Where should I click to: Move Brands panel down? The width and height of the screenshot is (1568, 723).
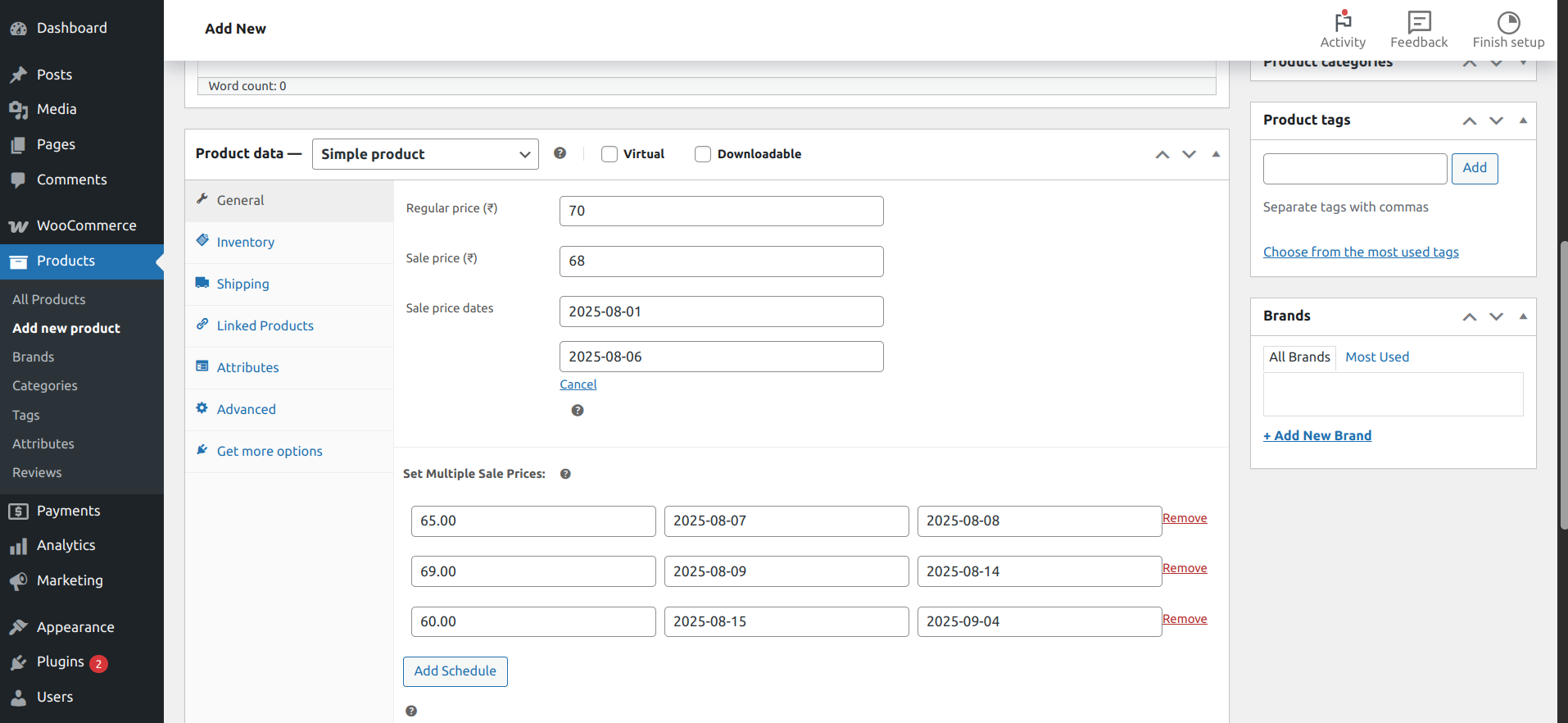tap(1497, 316)
